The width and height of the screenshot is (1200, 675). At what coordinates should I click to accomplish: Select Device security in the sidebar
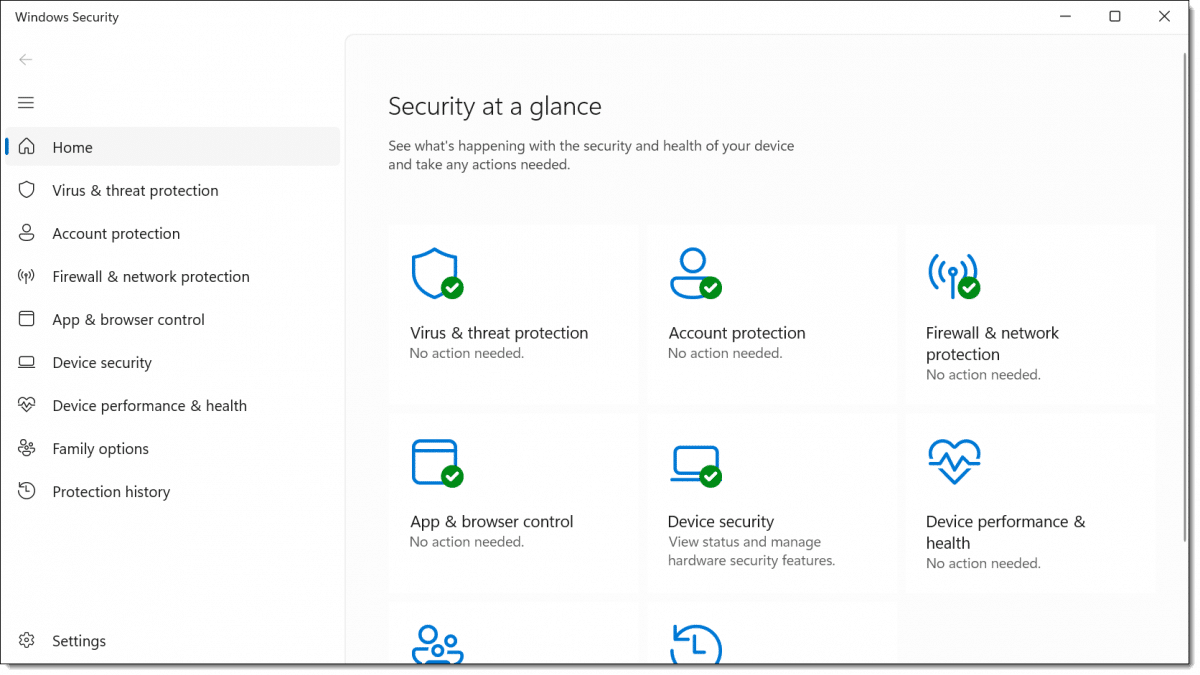coord(172,362)
